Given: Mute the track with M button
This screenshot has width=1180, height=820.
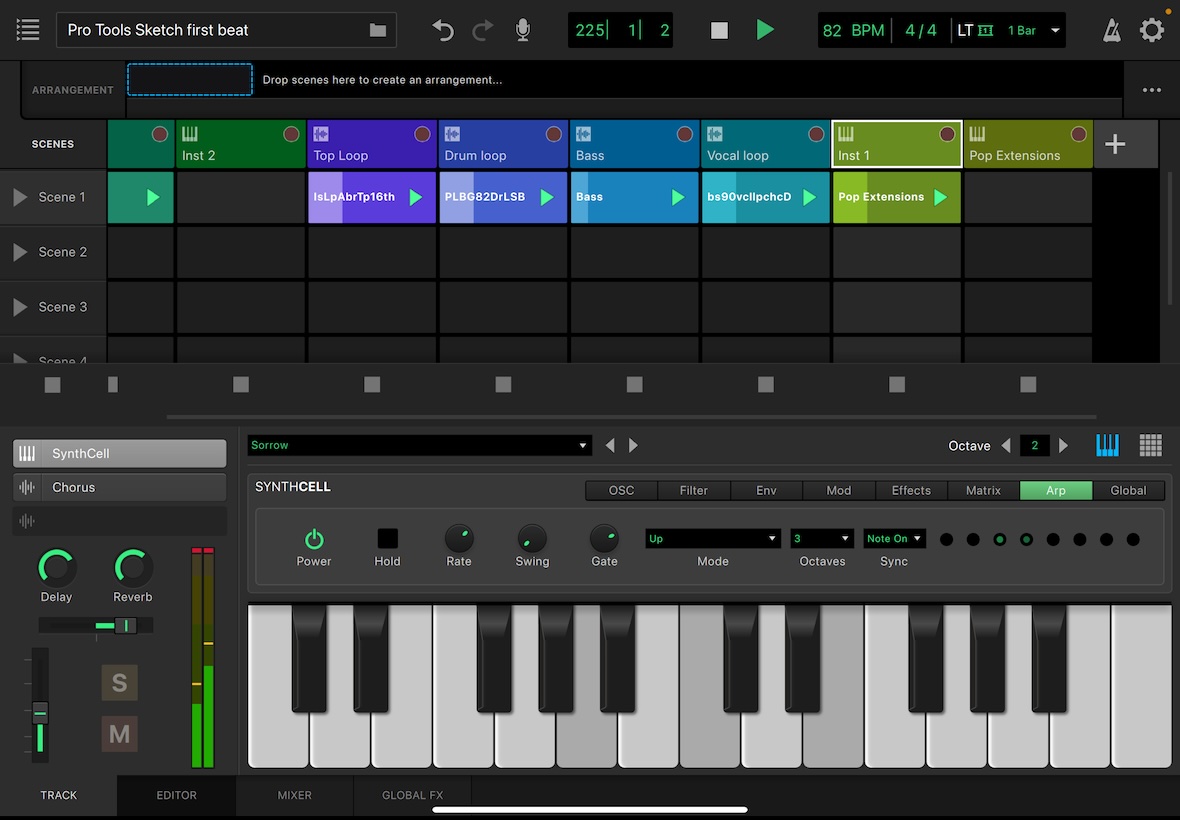Looking at the screenshot, I should 120,733.
